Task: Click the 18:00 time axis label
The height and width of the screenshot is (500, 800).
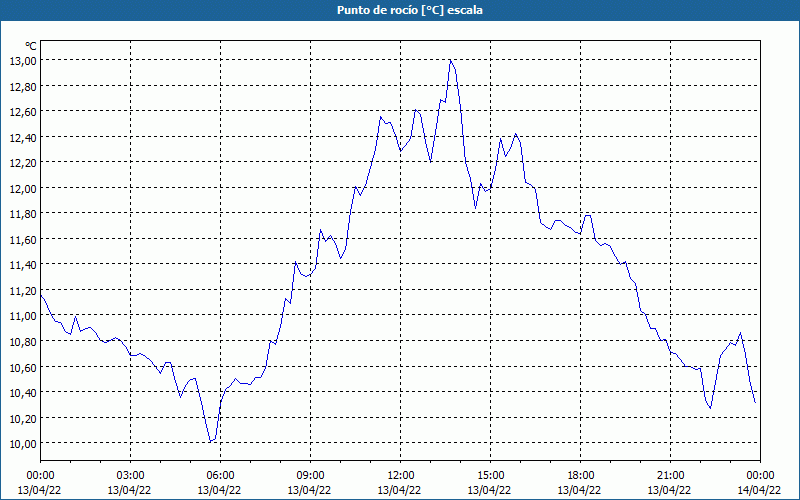Action: [x=581, y=476]
